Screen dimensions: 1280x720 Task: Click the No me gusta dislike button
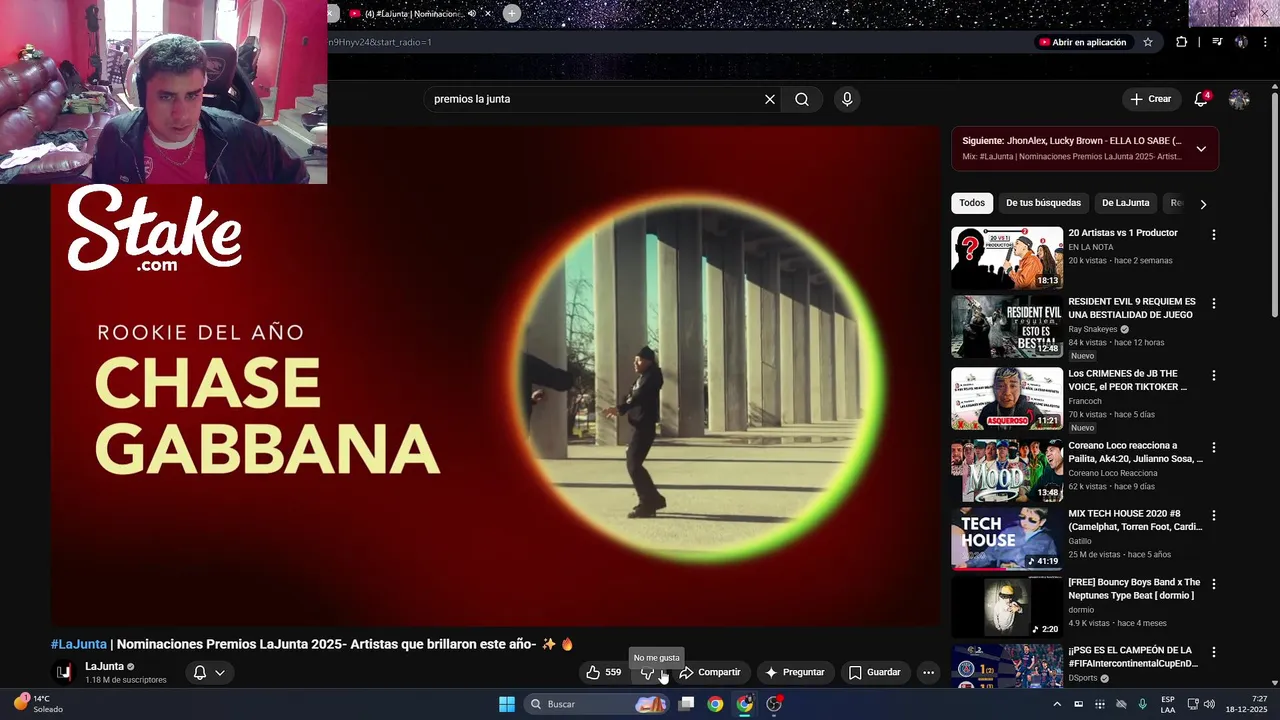click(650, 672)
